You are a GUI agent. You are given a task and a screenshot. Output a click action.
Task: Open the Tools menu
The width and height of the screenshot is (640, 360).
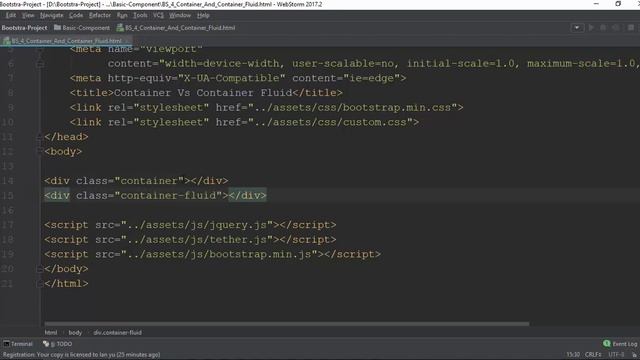[x=140, y=16]
